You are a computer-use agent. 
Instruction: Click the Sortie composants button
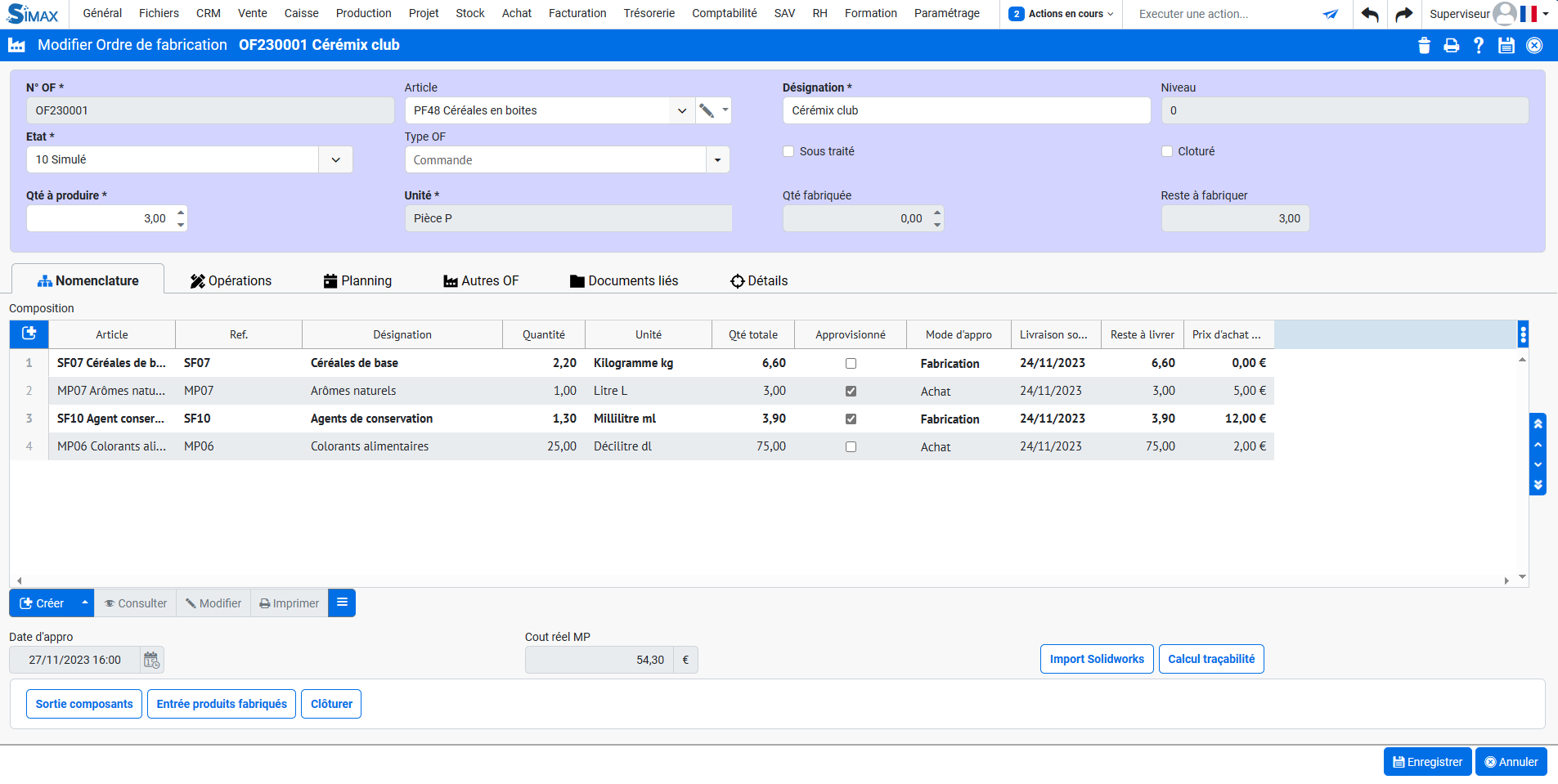pos(84,704)
